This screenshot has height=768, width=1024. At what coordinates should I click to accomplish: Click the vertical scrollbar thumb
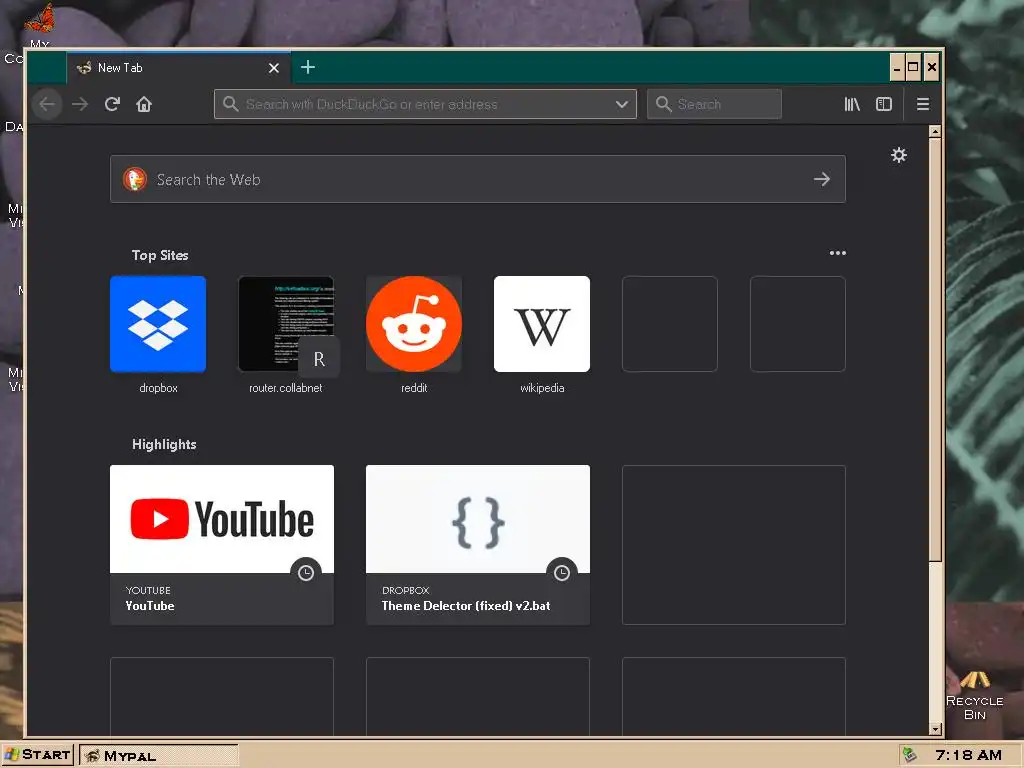[x=935, y=349]
